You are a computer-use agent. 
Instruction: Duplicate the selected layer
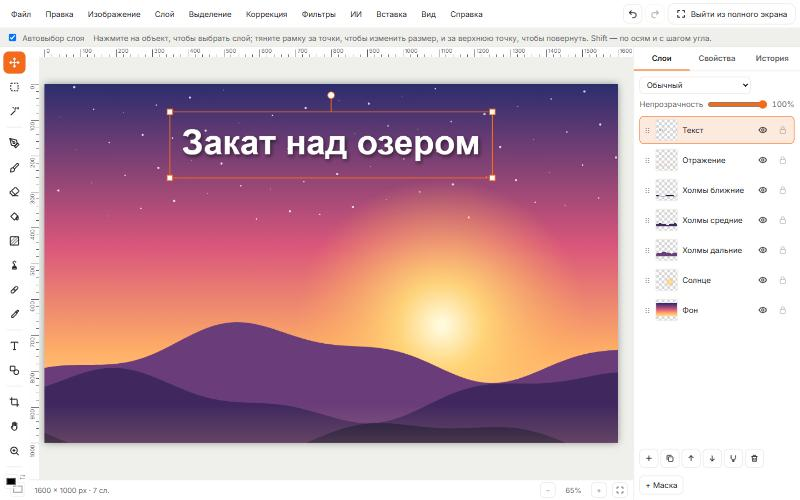[x=670, y=458]
